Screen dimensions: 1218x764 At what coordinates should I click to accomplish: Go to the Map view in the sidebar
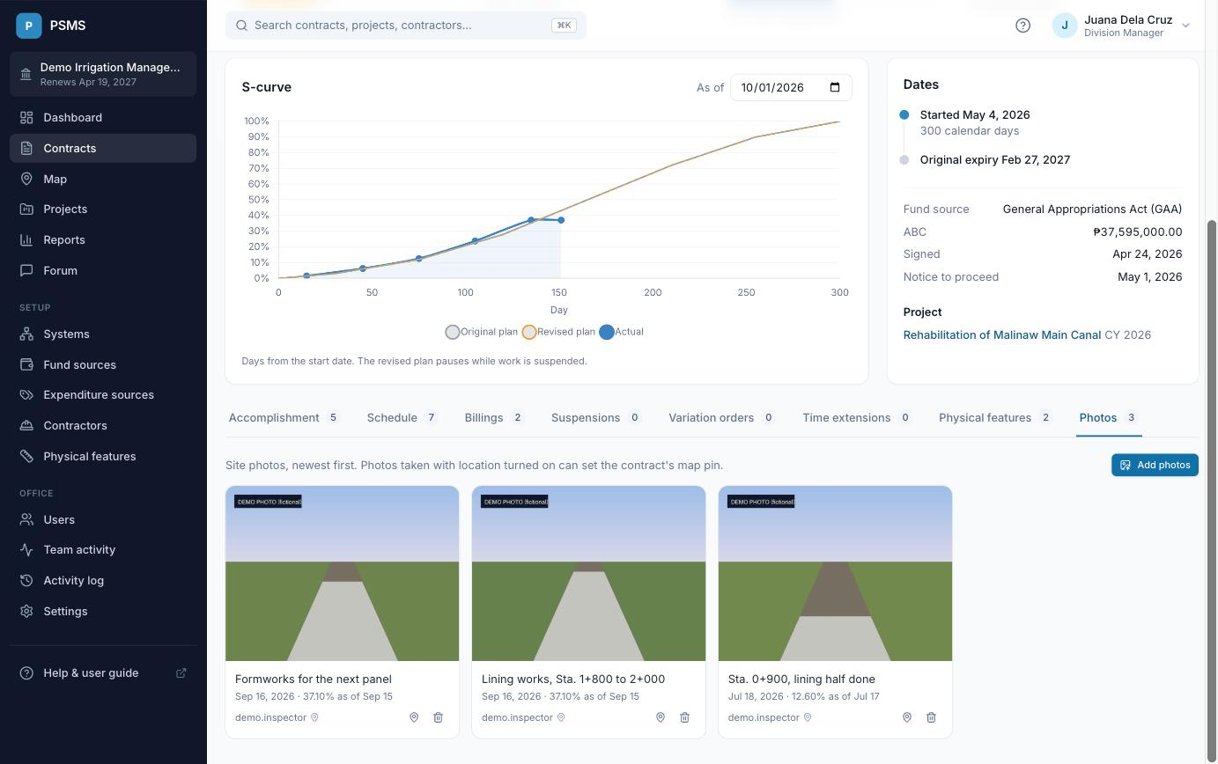click(103, 179)
